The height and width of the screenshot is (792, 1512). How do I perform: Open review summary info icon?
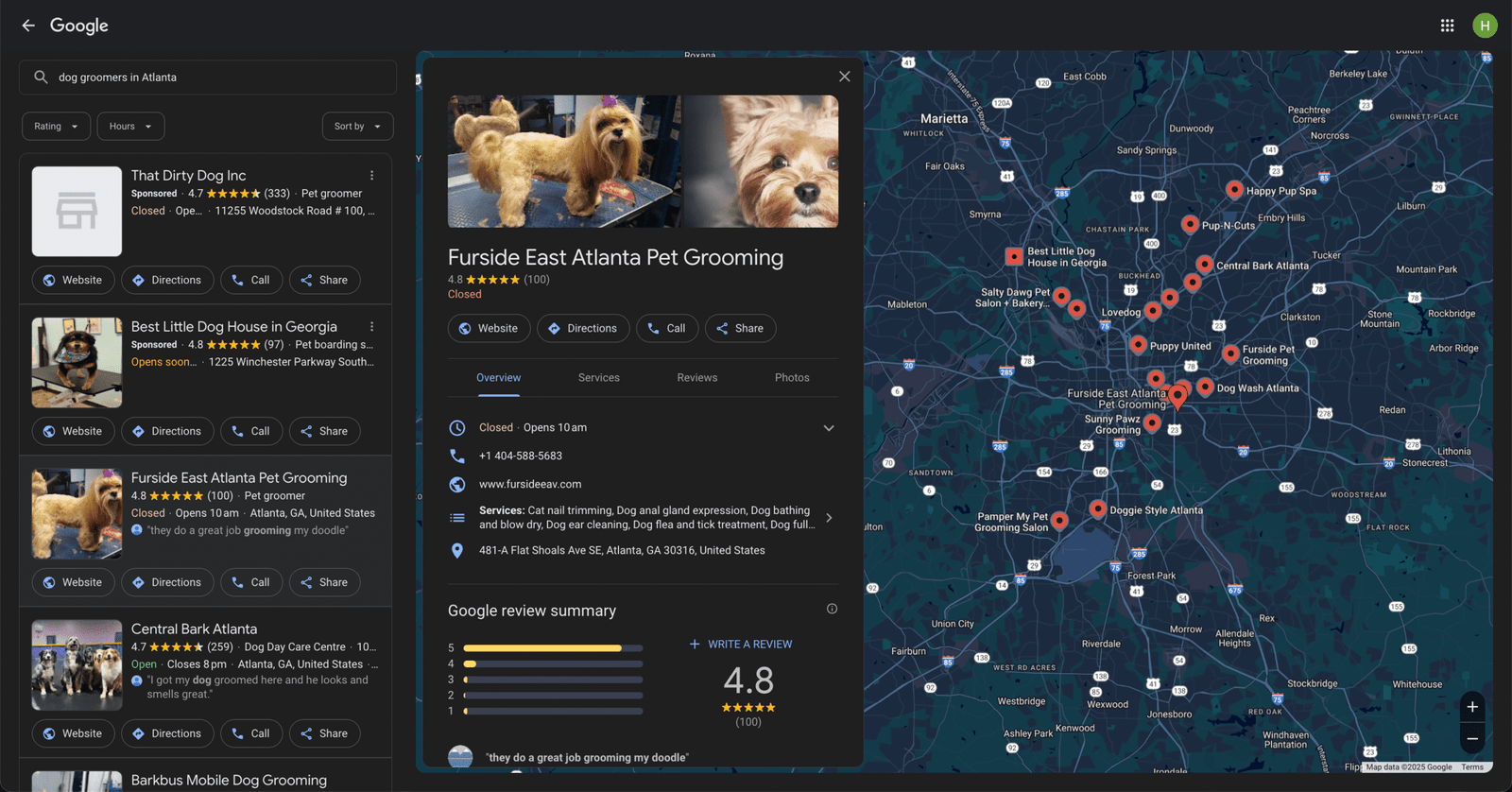coord(832,609)
